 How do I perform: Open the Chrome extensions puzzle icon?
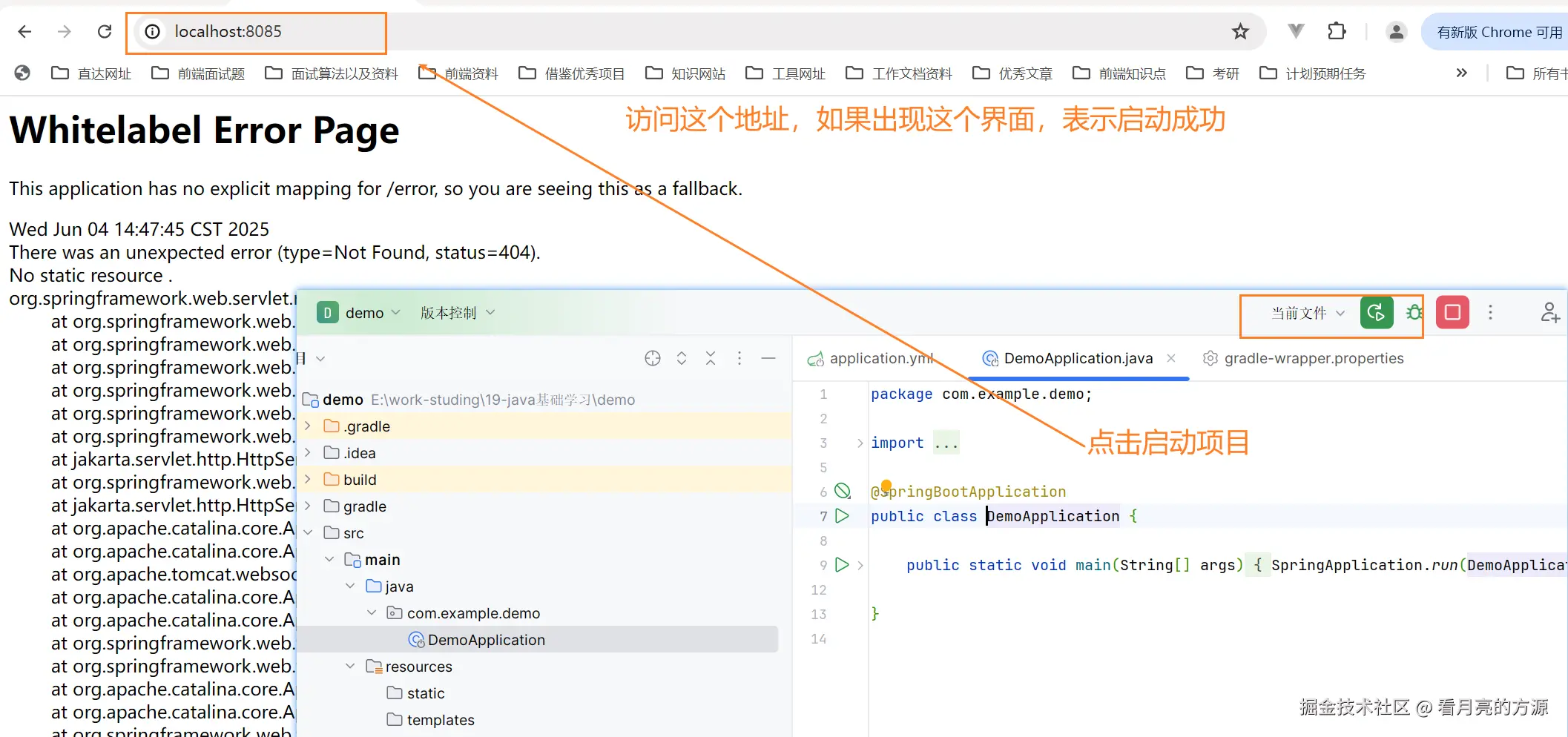pyautogui.click(x=1337, y=31)
